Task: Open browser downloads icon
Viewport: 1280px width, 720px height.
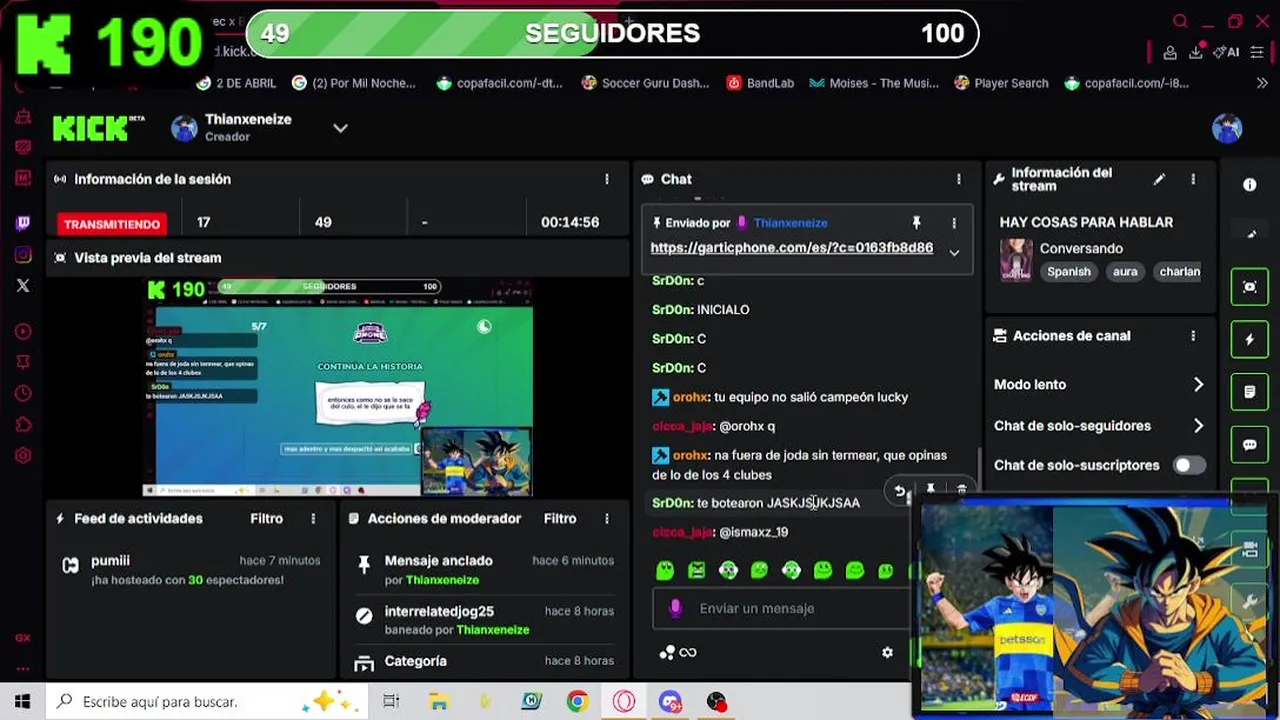Action: pyautogui.click(x=1197, y=53)
